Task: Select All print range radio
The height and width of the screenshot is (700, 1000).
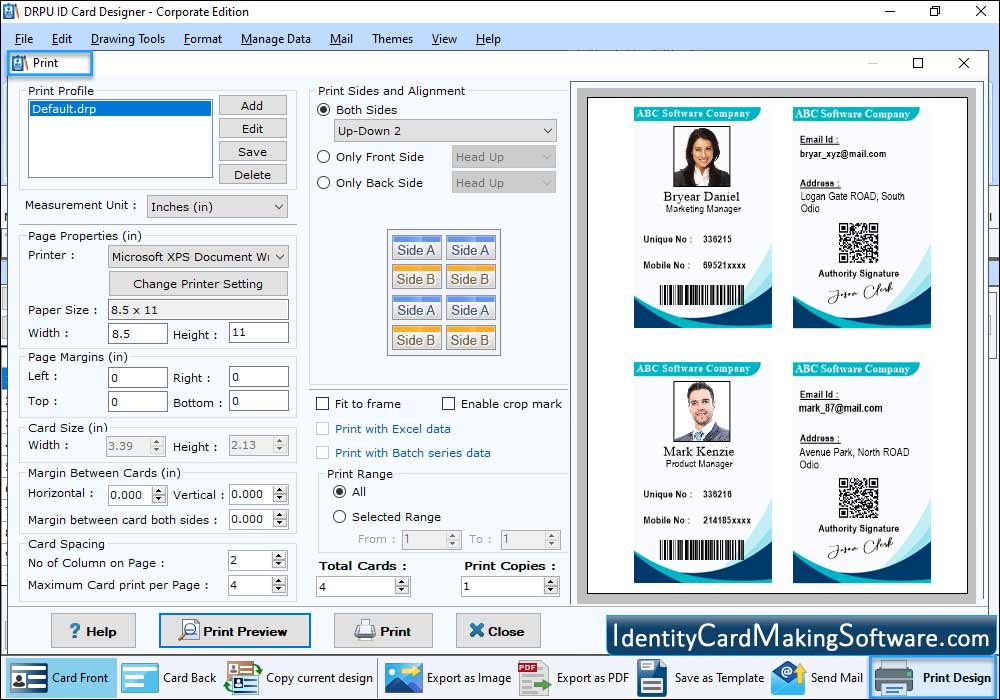Action: (x=340, y=492)
